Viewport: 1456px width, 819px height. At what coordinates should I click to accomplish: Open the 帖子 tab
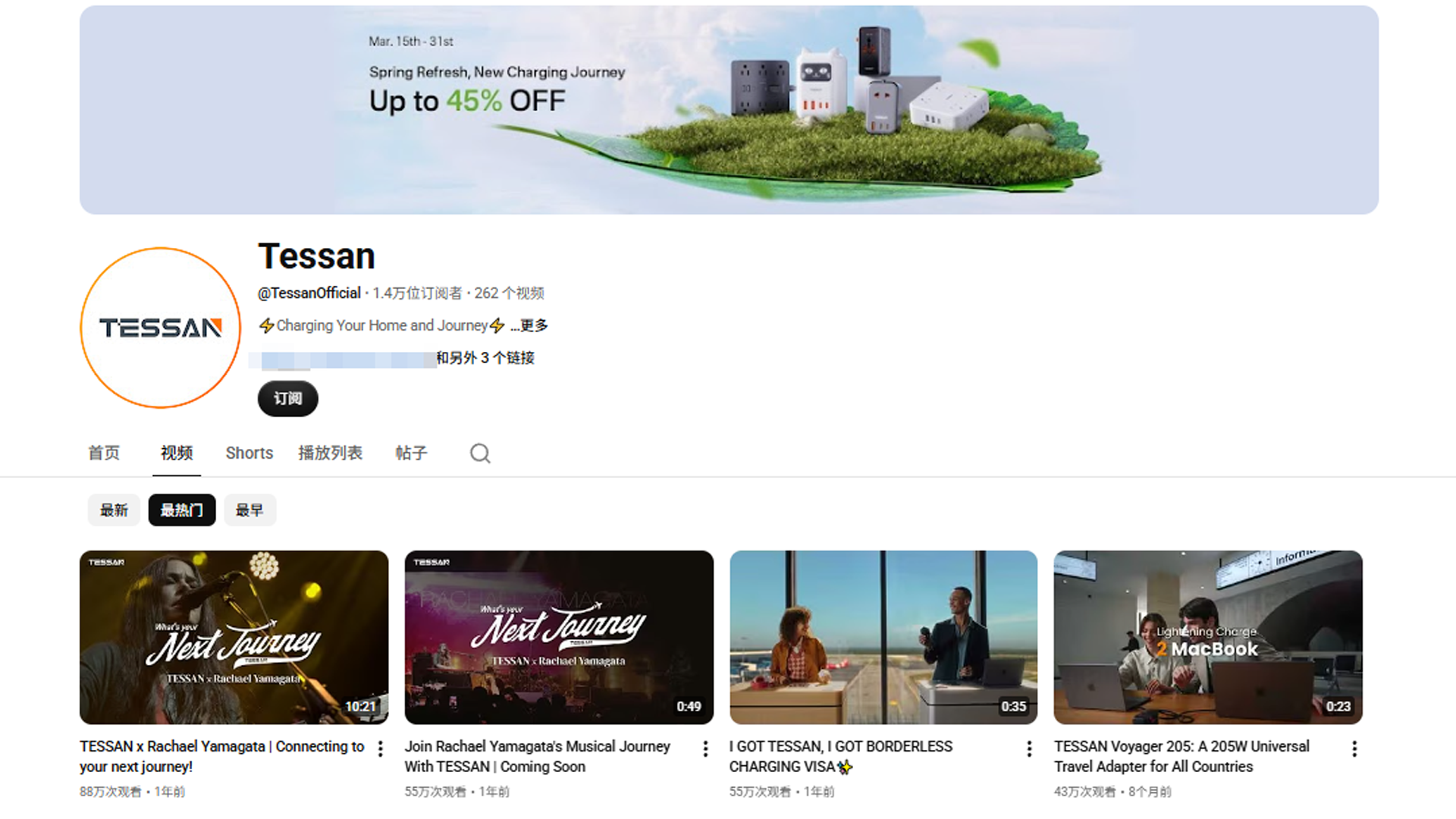[x=411, y=453]
